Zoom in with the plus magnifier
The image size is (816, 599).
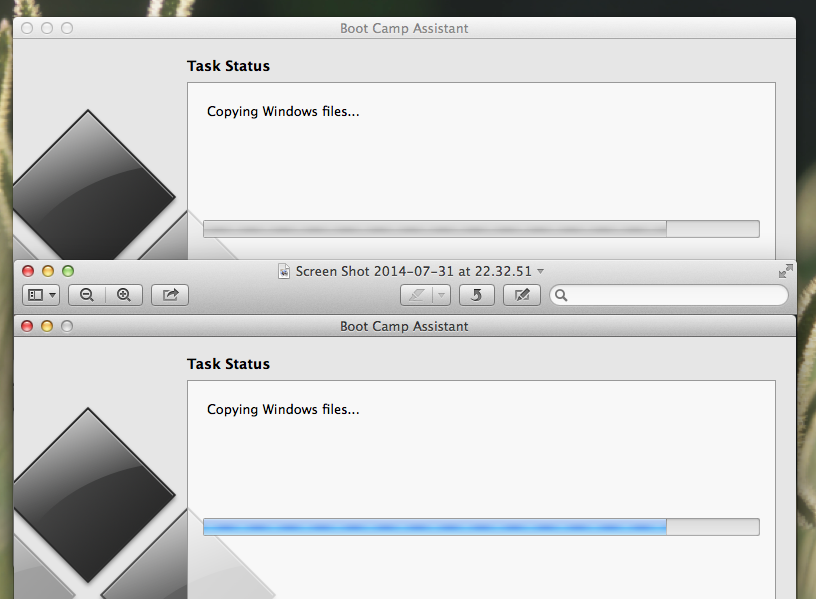tap(124, 295)
